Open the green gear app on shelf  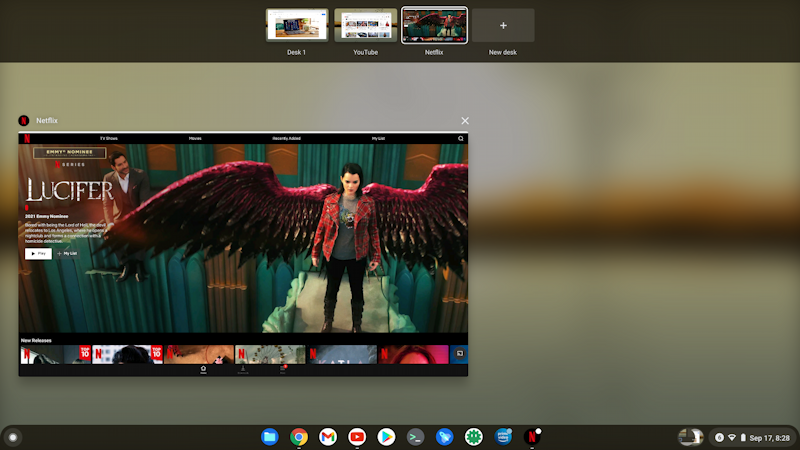(473, 437)
